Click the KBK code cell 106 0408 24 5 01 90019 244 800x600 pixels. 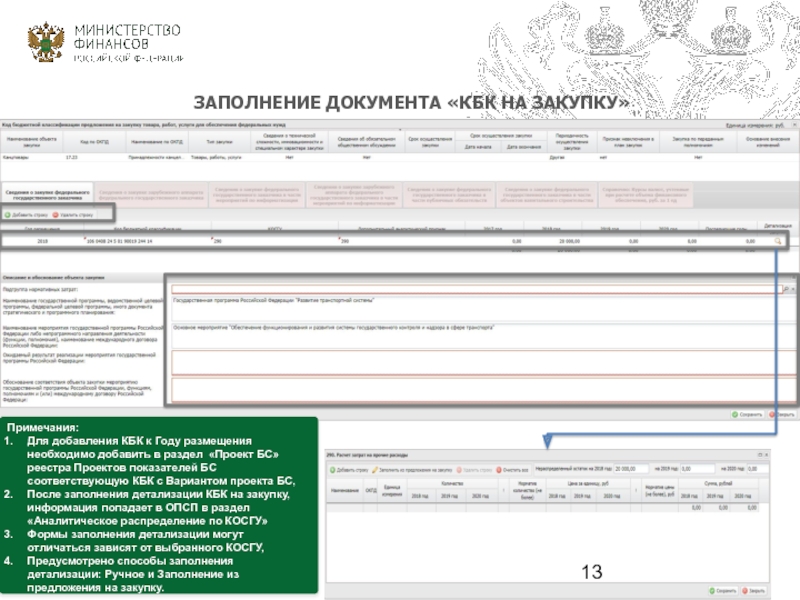pos(147,241)
